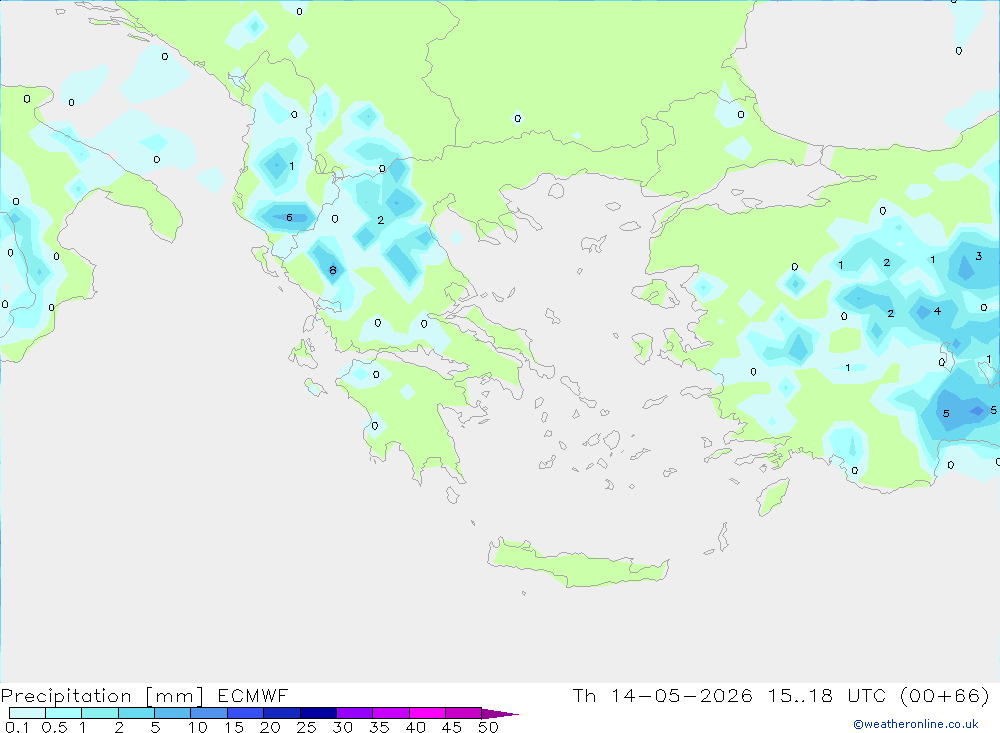
Task: Click the '8' precipitation value on map
Action: click(332, 270)
